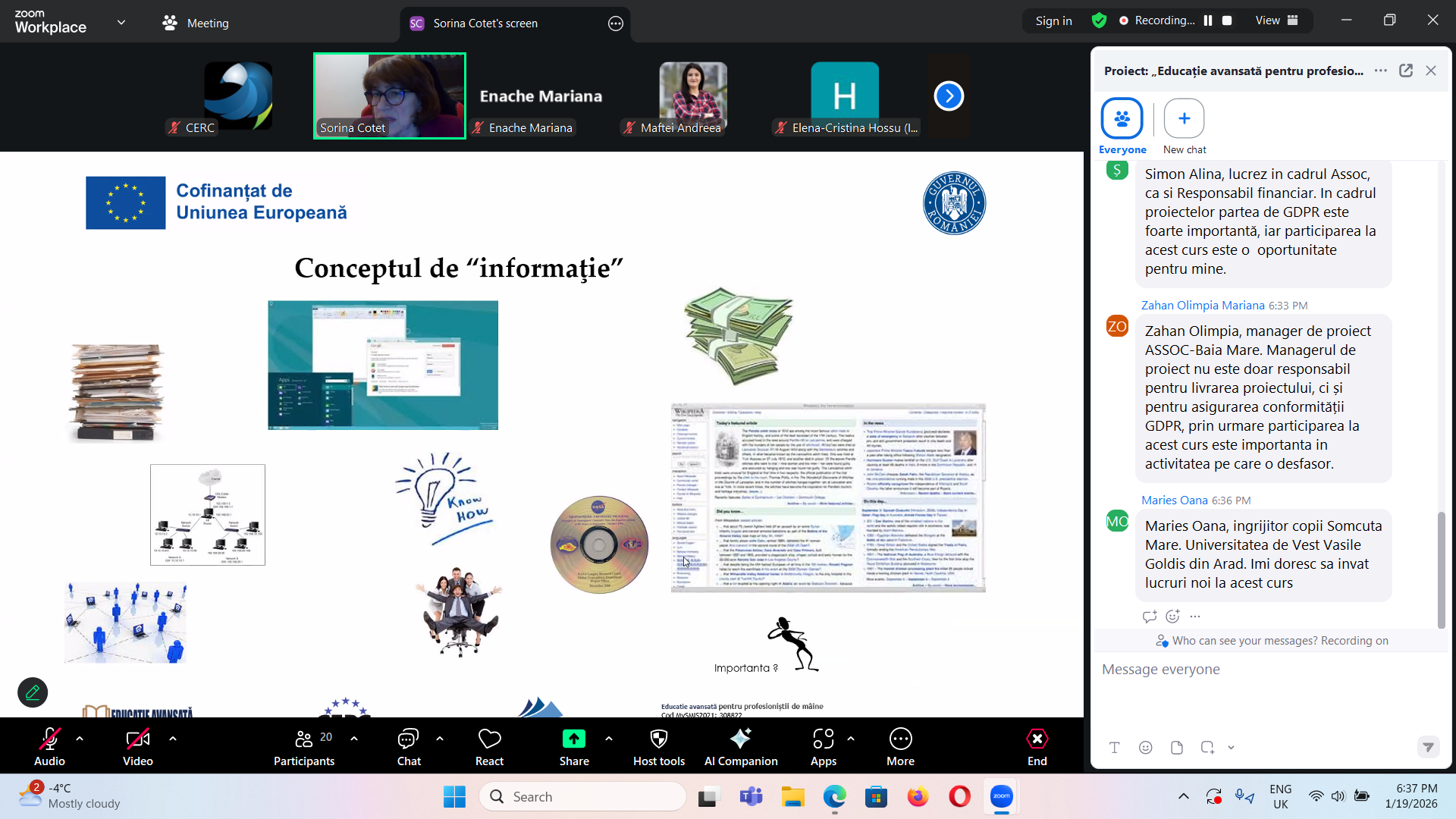Click the Sign in button
1456x819 pixels.
point(1053,20)
